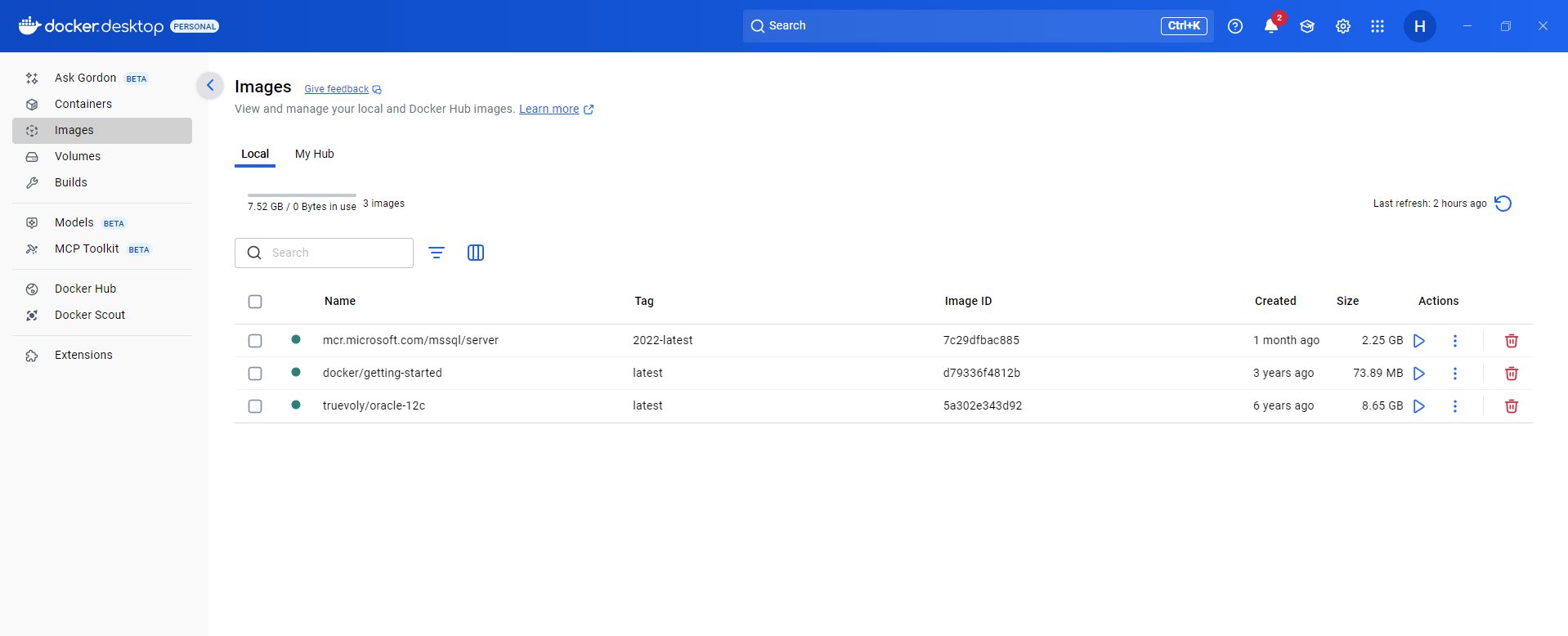Collapse the sidebar with the chevron button
The image size is (1568, 636).
tap(210, 85)
